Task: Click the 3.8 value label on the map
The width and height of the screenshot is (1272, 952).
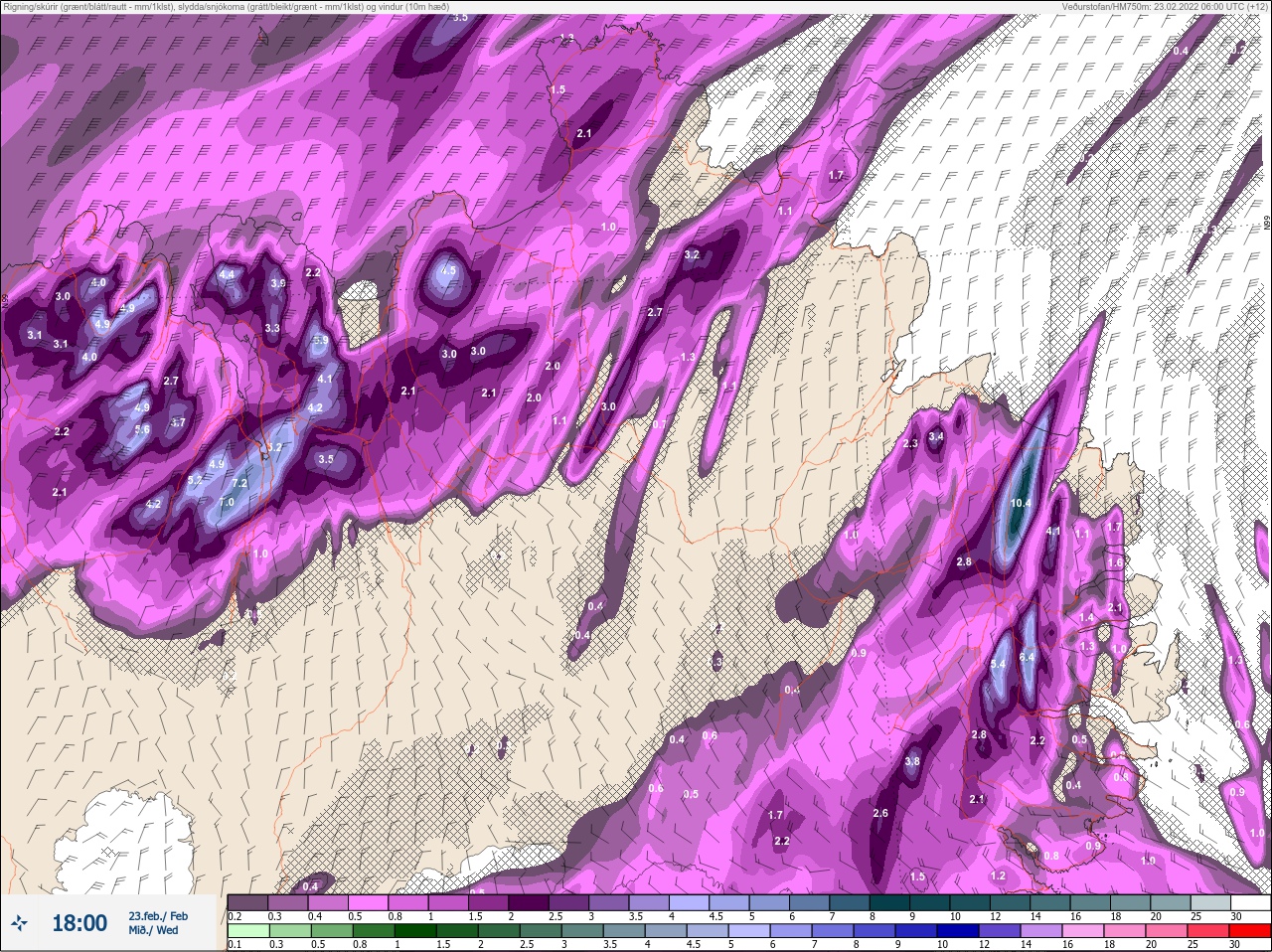Action: pyautogui.click(x=912, y=762)
